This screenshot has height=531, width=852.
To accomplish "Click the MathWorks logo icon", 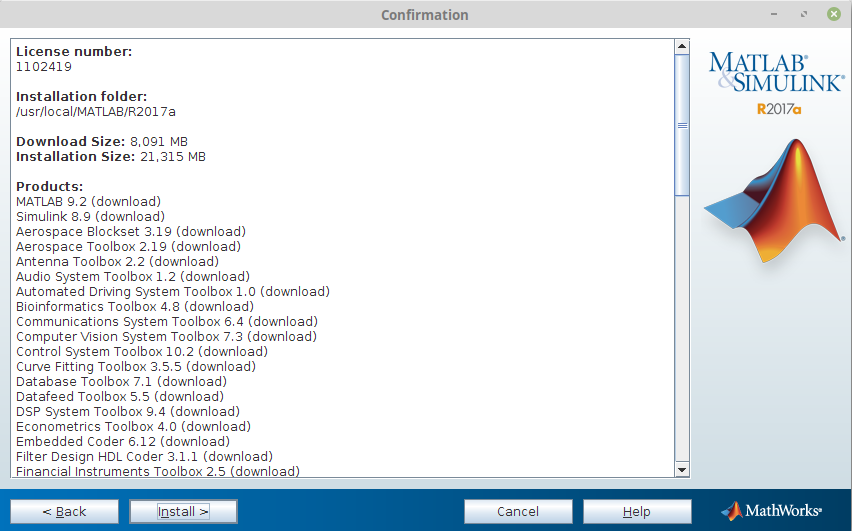I will (x=731, y=510).
